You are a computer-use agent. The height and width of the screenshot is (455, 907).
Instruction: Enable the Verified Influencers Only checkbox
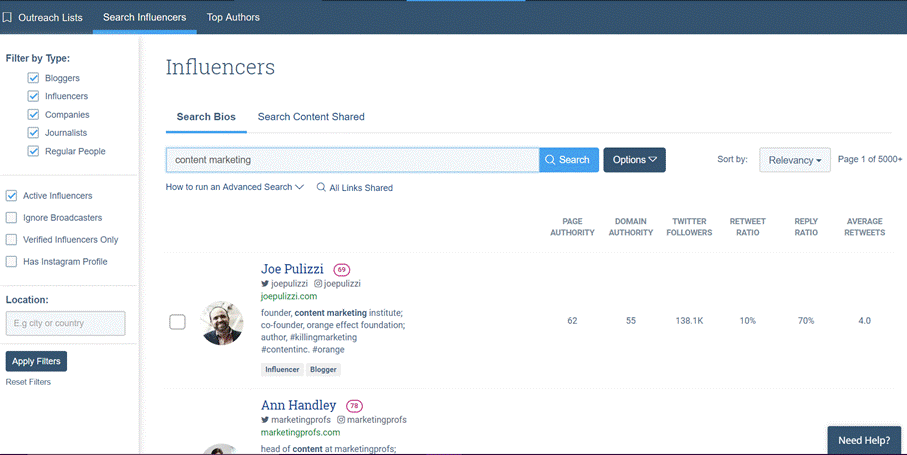(12, 240)
